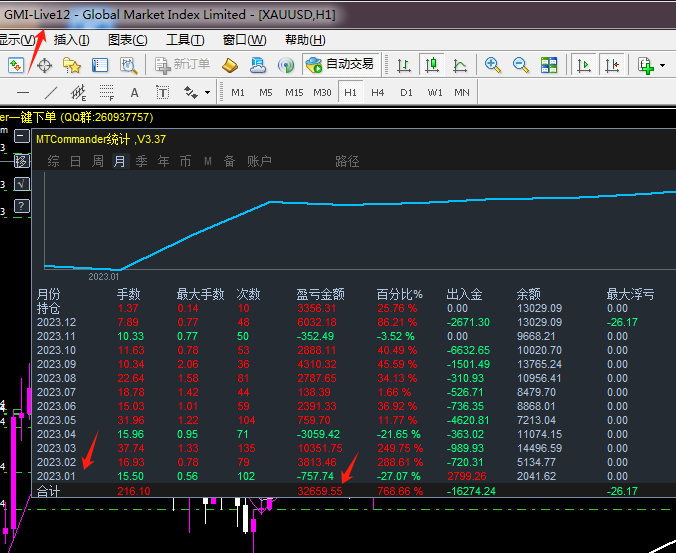Select the H4 timeframe

coord(377,93)
